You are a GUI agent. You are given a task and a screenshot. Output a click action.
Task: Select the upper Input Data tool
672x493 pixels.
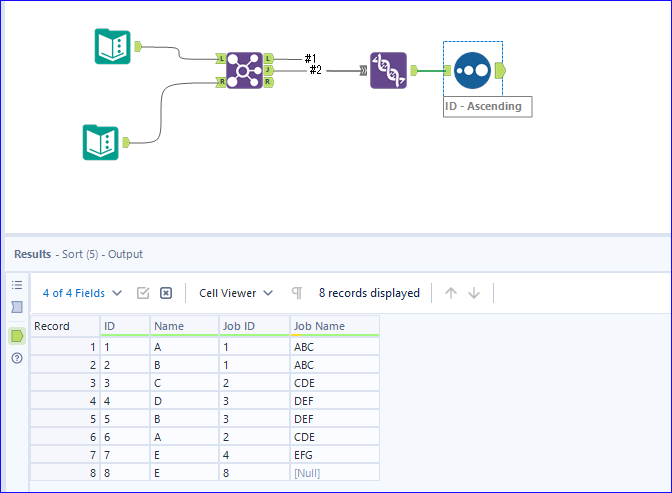[x=112, y=46]
